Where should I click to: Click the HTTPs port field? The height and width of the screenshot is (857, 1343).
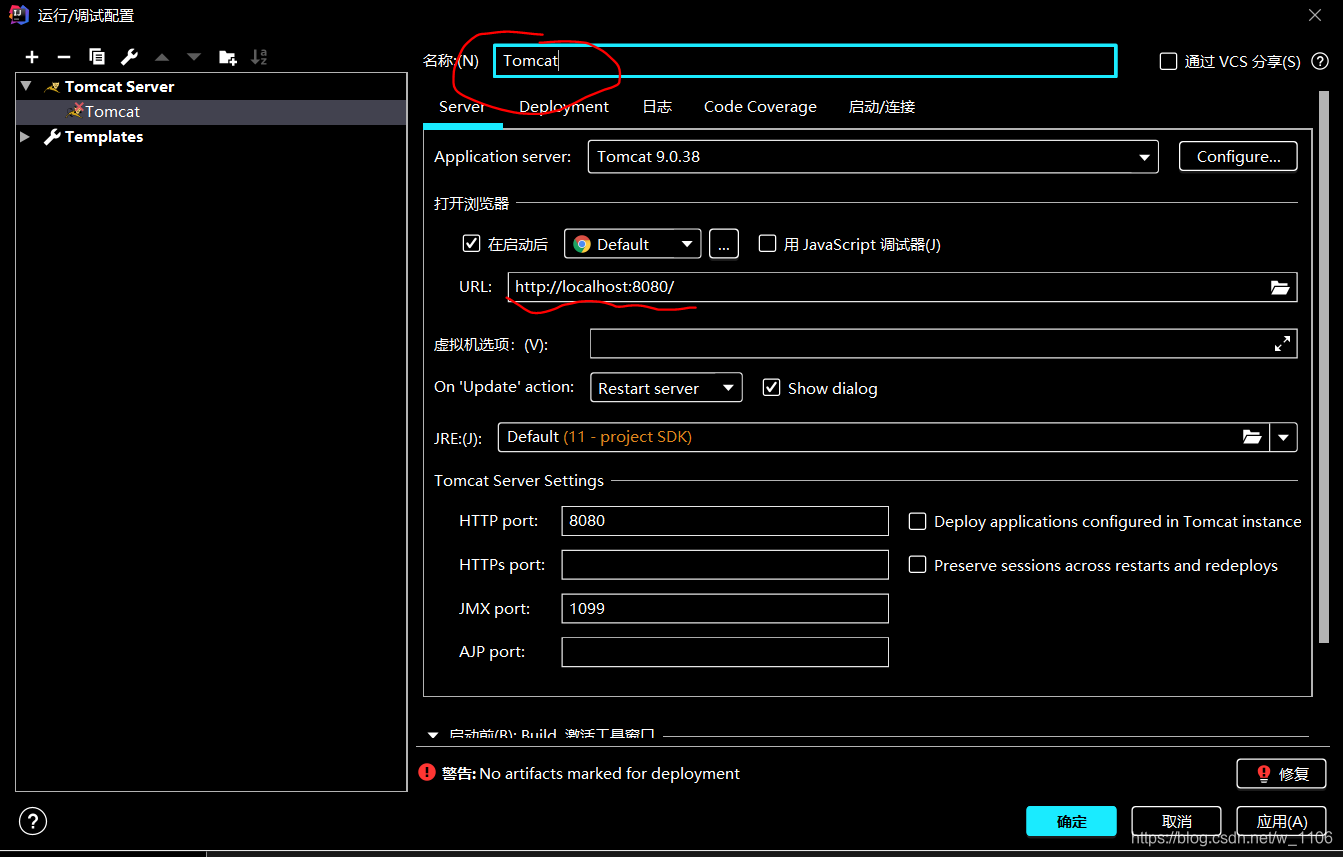pos(725,565)
